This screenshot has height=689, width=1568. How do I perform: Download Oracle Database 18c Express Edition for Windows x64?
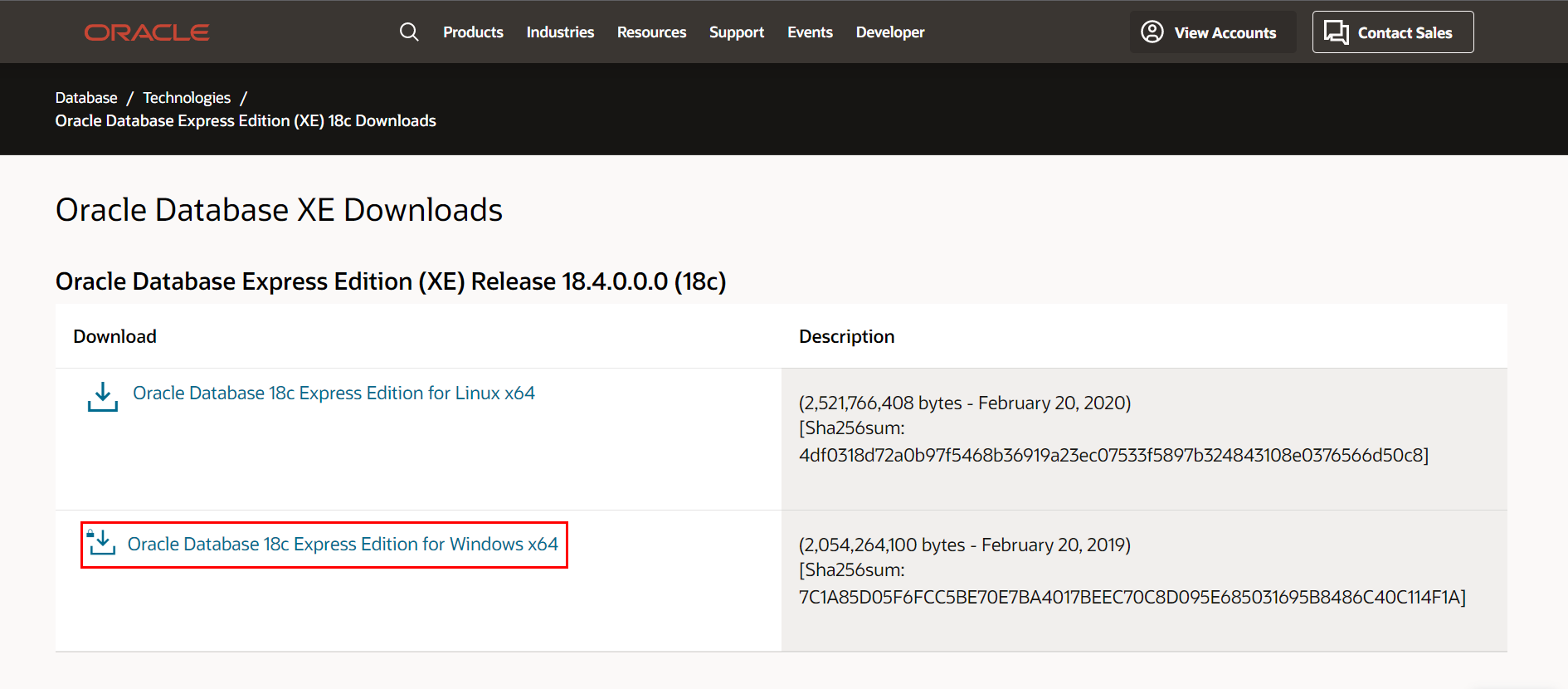click(x=343, y=545)
